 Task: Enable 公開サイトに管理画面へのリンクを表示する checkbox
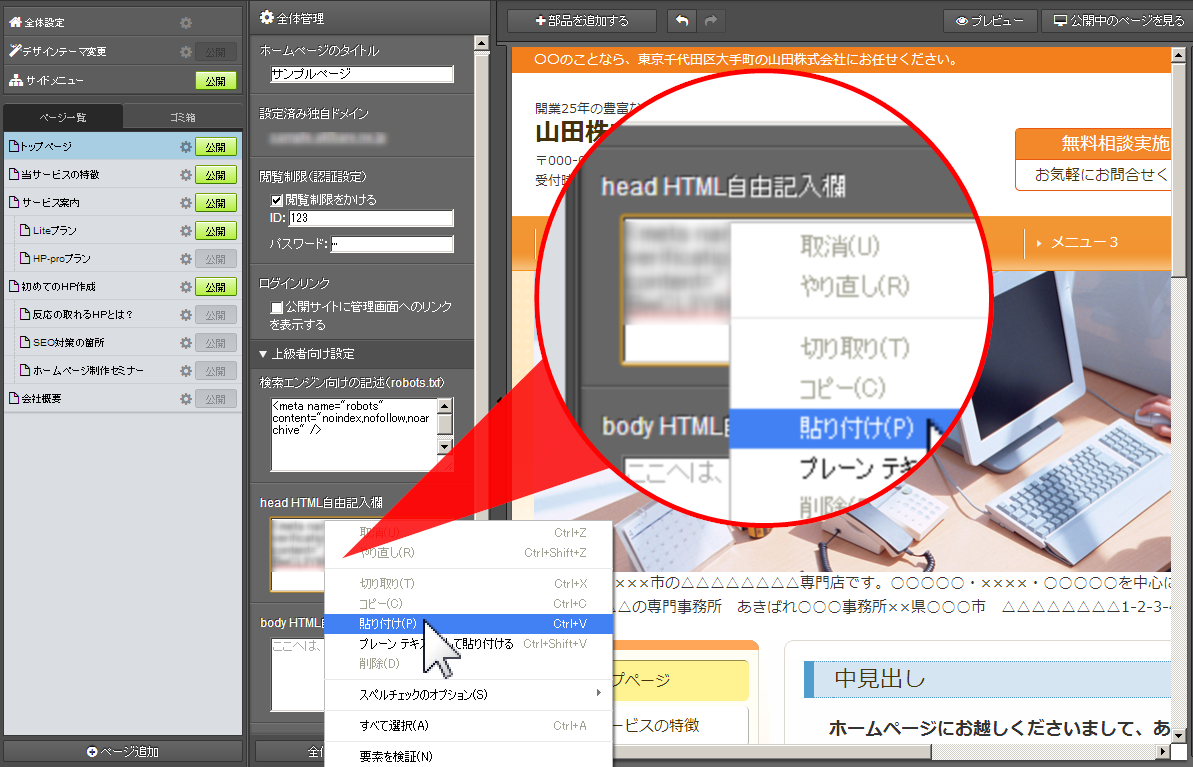(277, 307)
